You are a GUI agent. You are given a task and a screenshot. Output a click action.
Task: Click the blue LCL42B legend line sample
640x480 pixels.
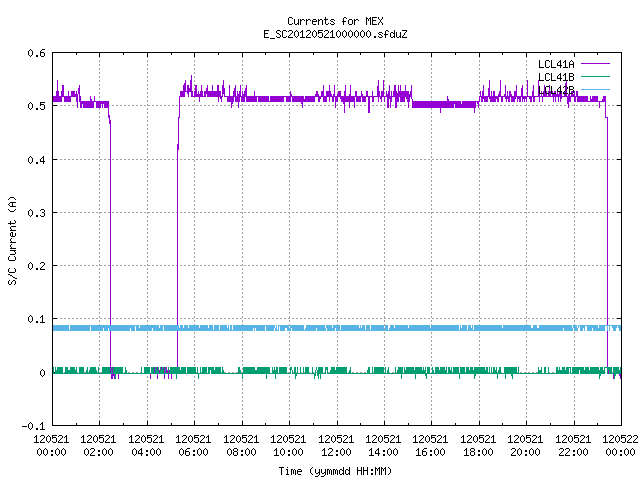(x=595, y=89)
